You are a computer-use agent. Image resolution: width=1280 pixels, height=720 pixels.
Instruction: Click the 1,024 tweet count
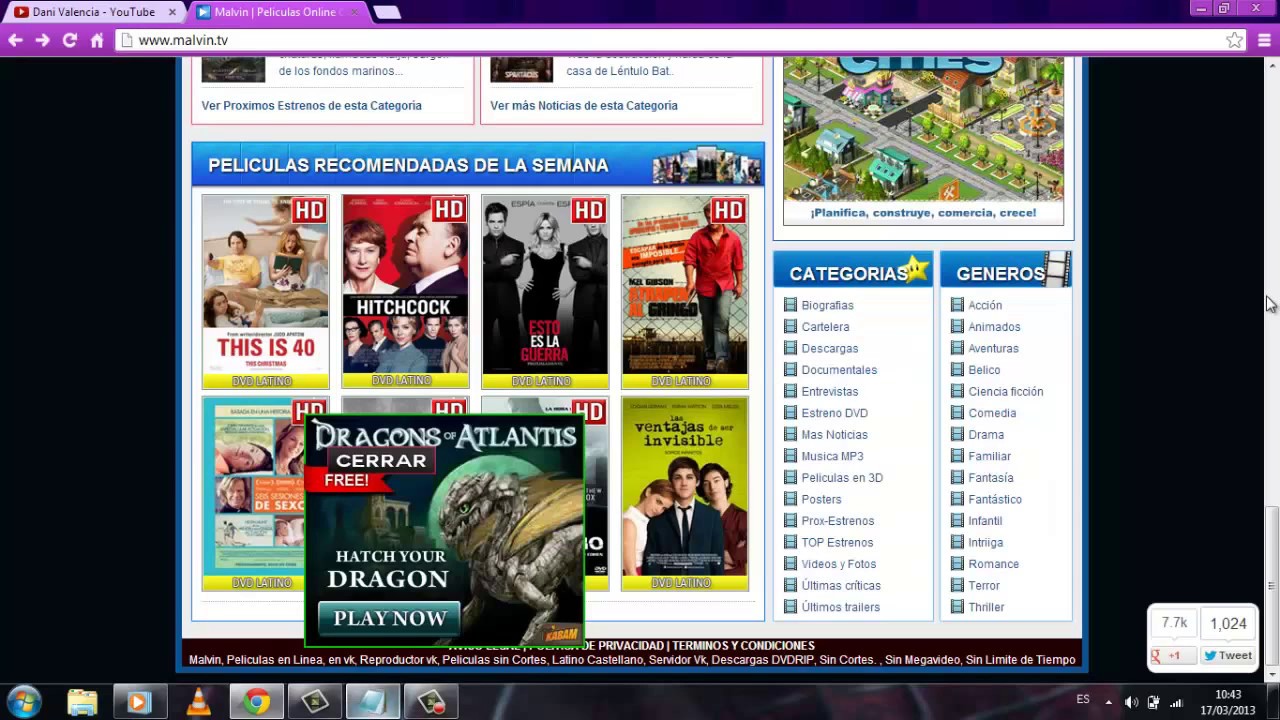pyautogui.click(x=1228, y=623)
